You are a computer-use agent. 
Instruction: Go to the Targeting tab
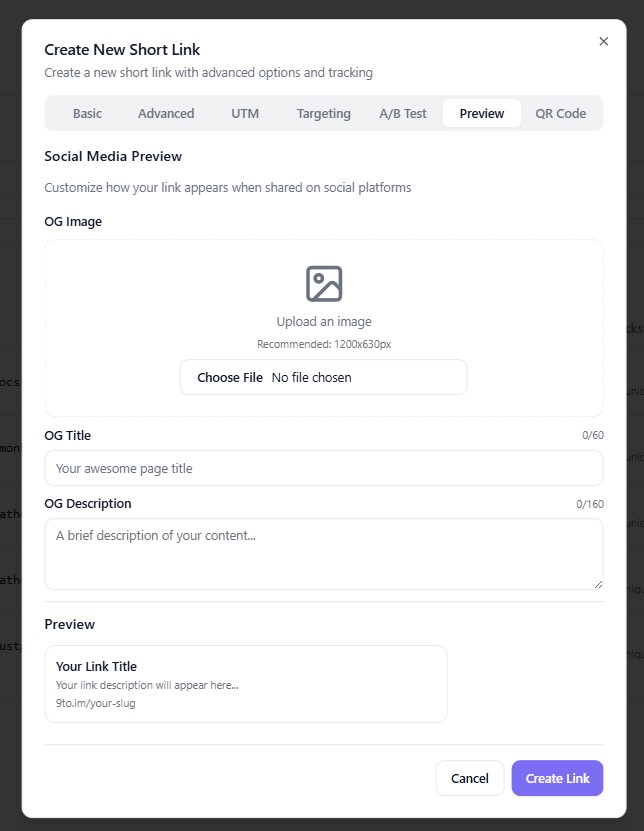pos(323,113)
